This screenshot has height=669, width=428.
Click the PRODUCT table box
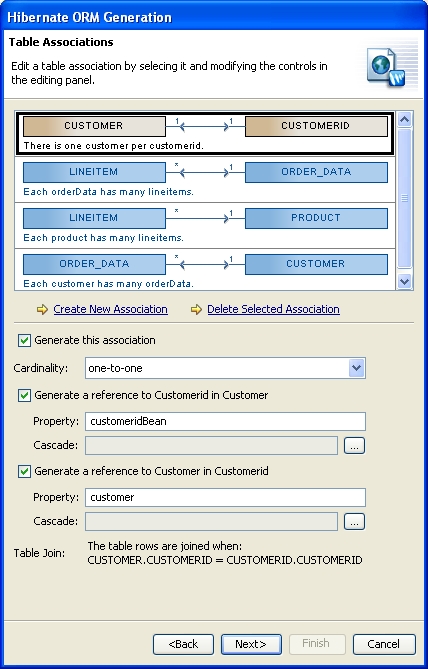click(316, 218)
